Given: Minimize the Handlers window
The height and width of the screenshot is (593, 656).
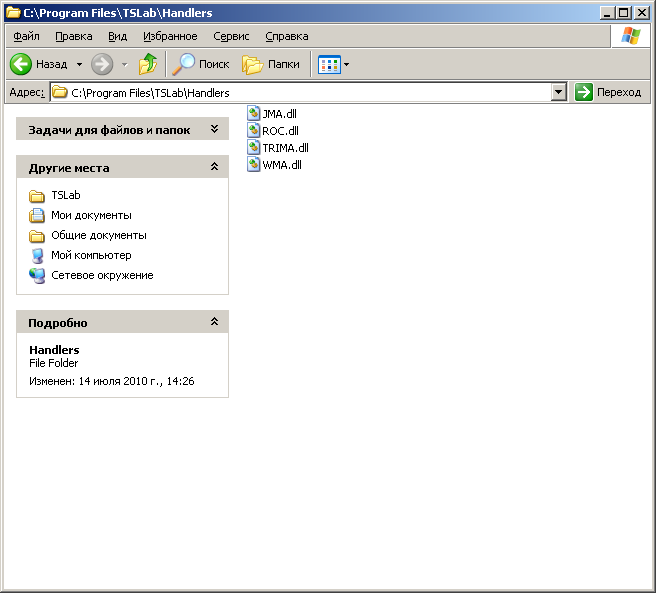Looking at the screenshot, I should pos(607,13).
